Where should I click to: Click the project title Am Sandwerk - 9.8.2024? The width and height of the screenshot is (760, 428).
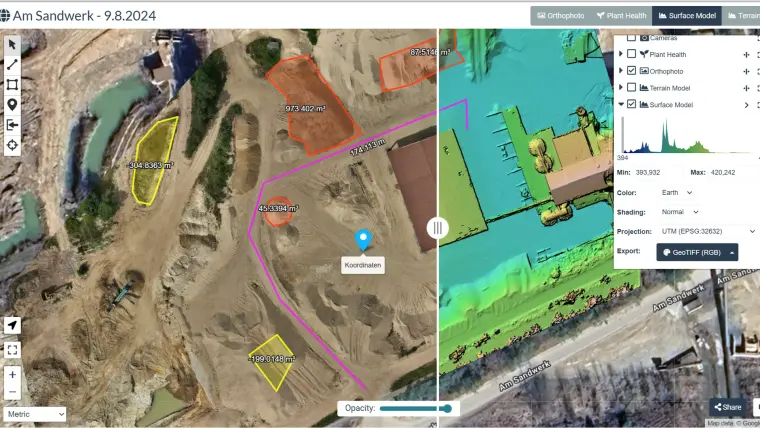[x=84, y=16]
